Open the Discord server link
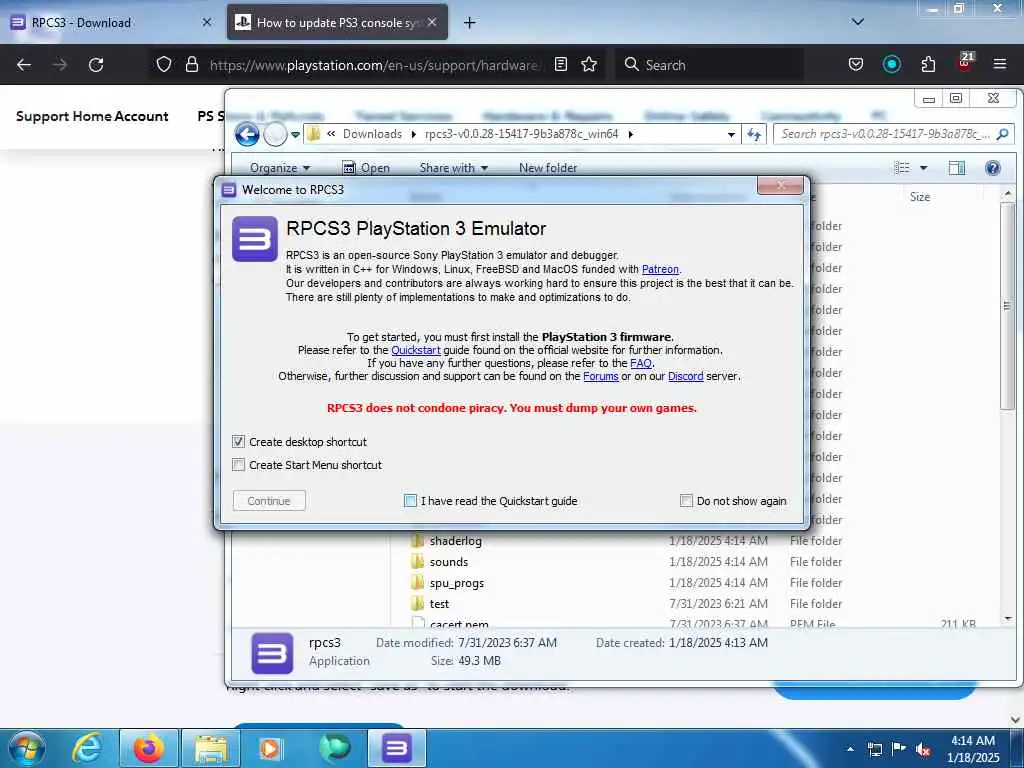The image size is (1024, 768). point(685,376)
